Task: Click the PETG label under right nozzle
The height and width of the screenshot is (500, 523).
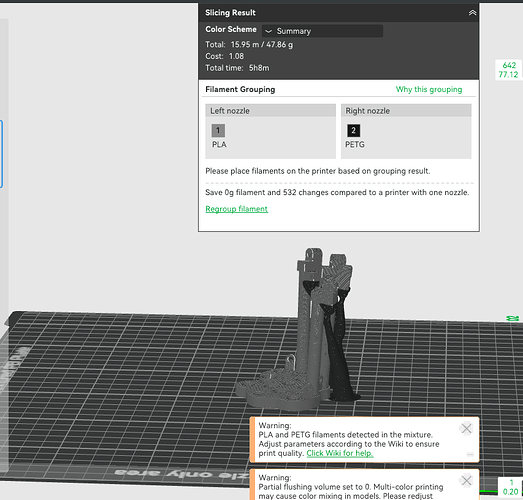Action: [x=355, y=144]
